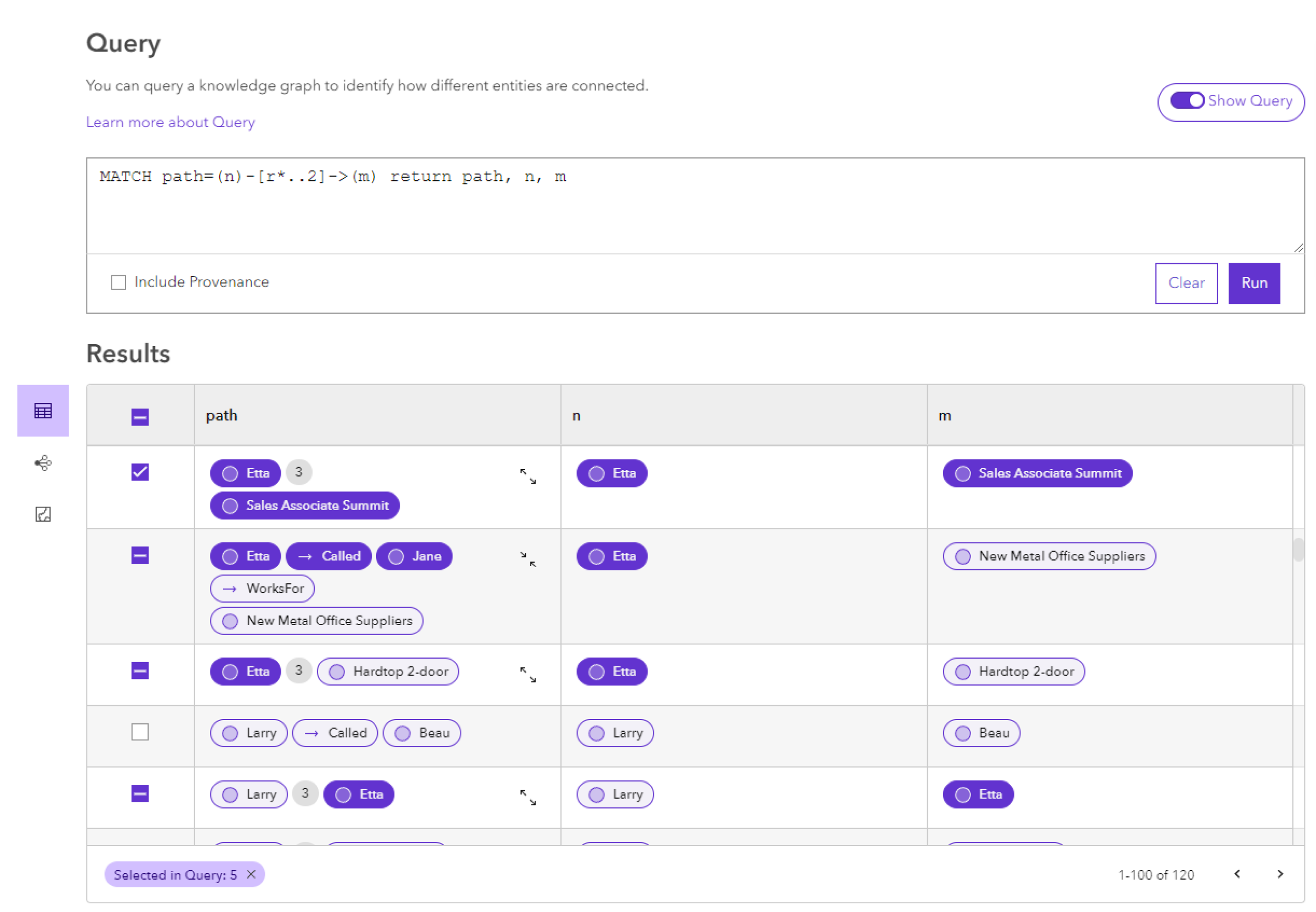
Task: Click the Clear button to reset query
Action: pos(1189,283)
